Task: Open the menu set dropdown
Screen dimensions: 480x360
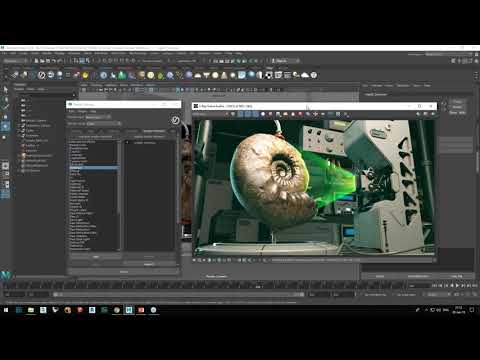Action: pyautogui.click(x=15, y=61)
